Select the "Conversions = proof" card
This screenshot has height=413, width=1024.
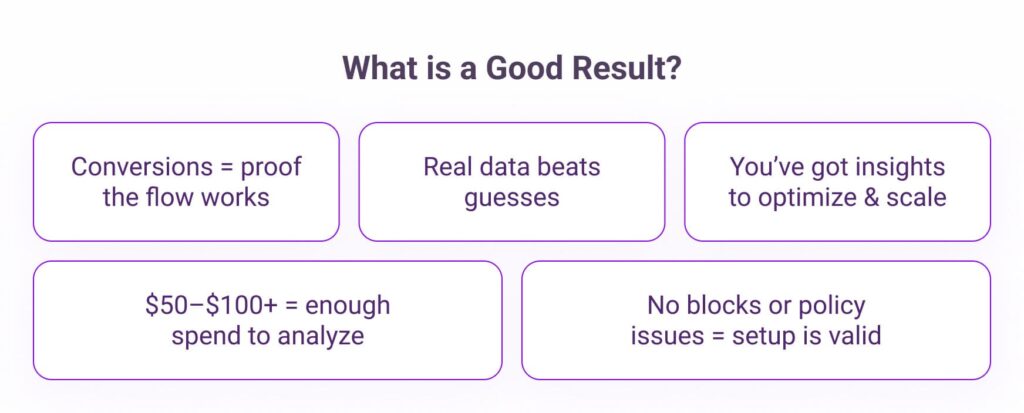[186, 182]
